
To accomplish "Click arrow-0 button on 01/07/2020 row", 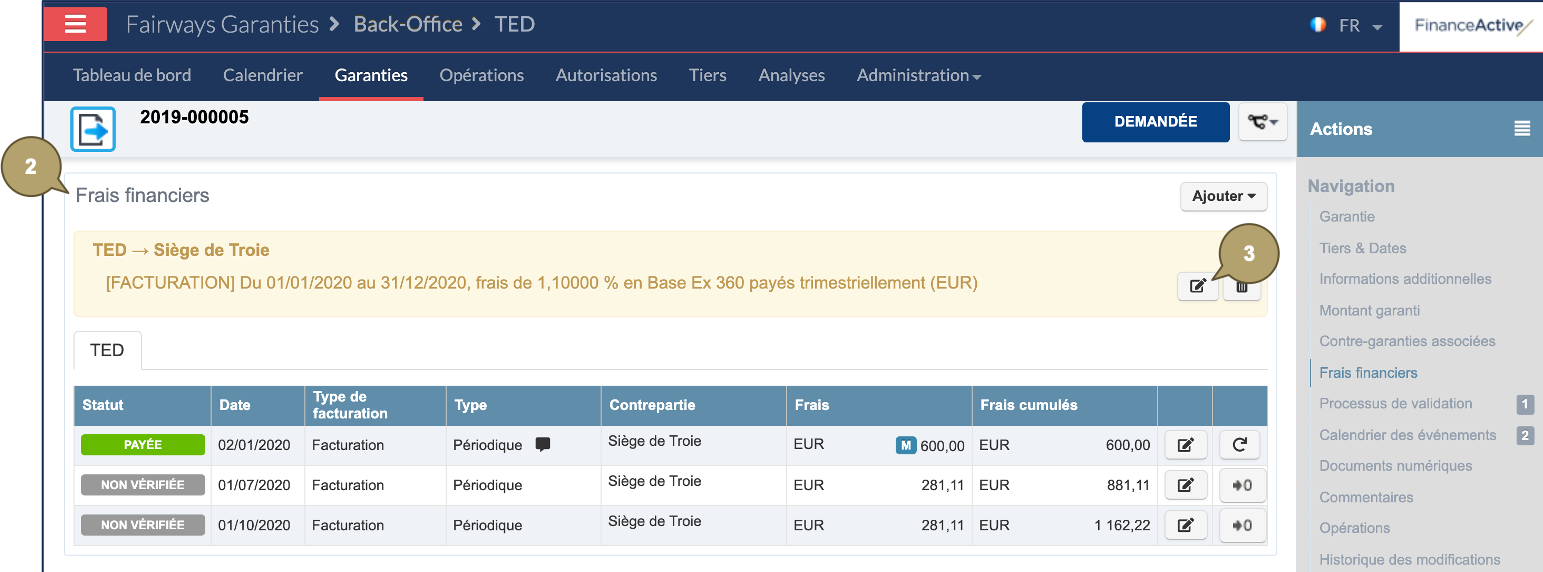I will coord(1242,485).
